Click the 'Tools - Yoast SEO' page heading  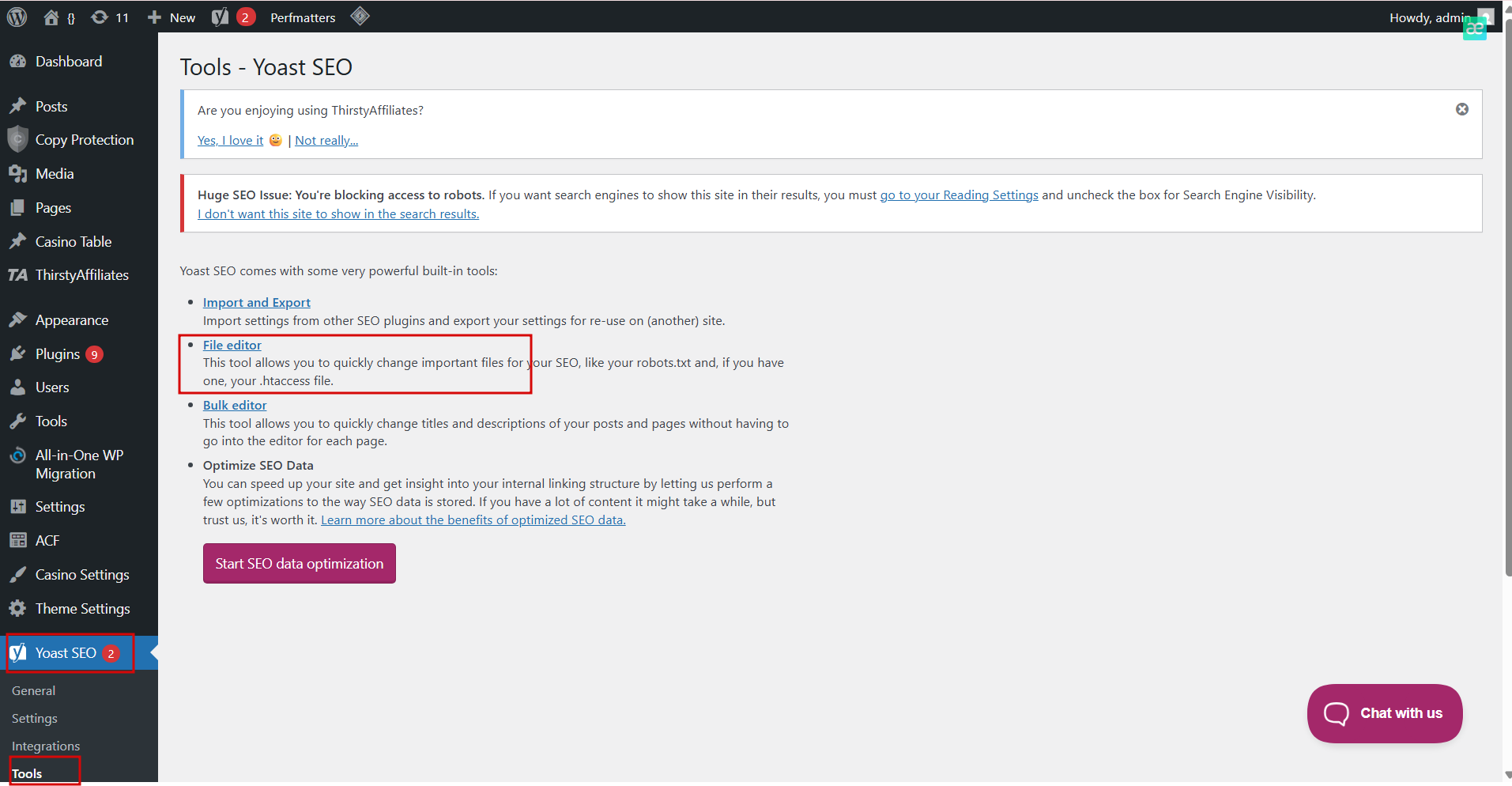coord(266,67)
